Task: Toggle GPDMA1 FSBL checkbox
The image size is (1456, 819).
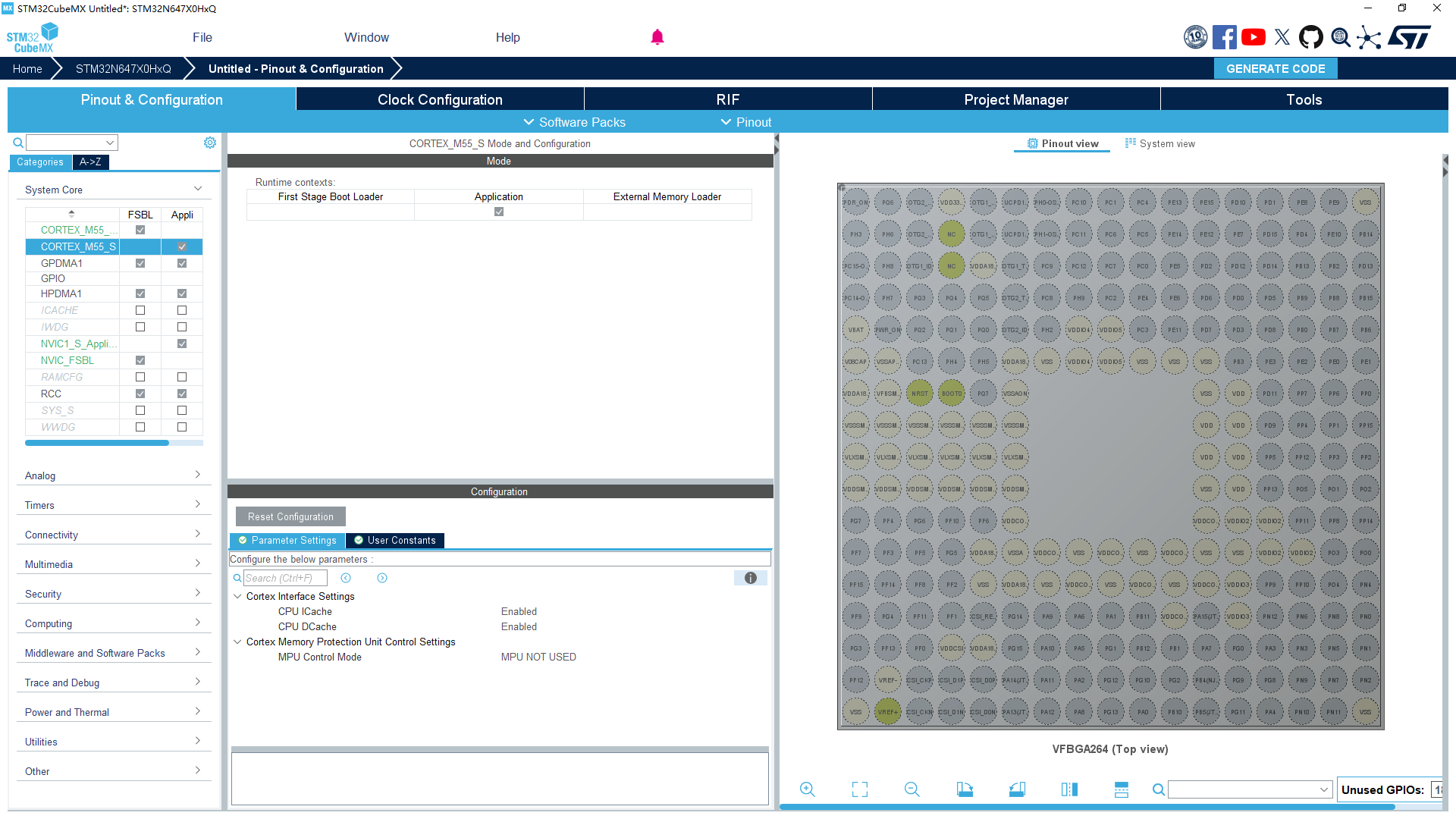Action: 140,263
